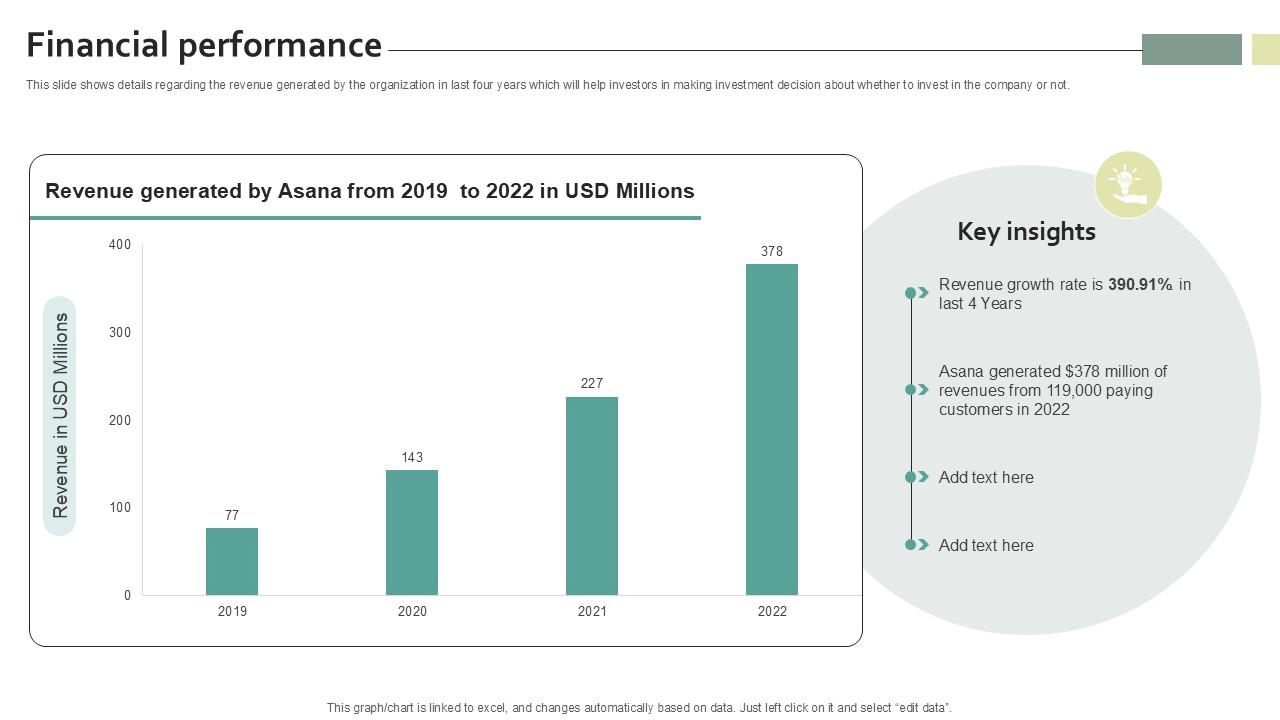
Task: Click the footer note about chart linked to excel
Action: pyautogui.click(x=639, y=708)
